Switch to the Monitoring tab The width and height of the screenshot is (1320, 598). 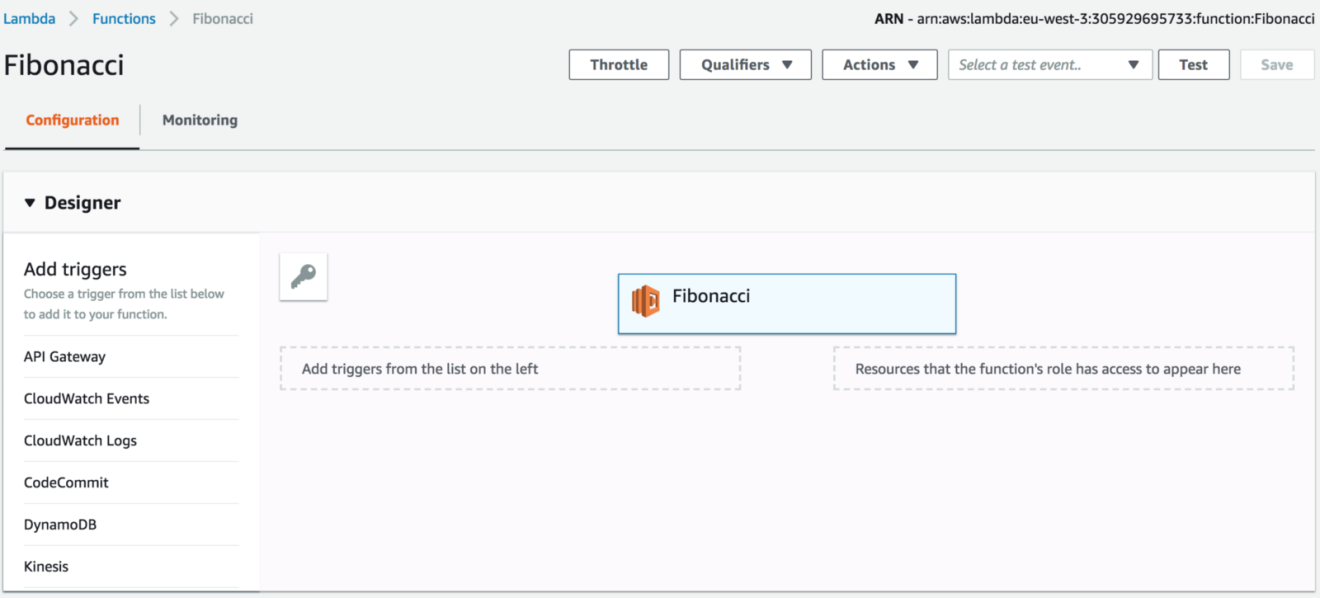200,120
